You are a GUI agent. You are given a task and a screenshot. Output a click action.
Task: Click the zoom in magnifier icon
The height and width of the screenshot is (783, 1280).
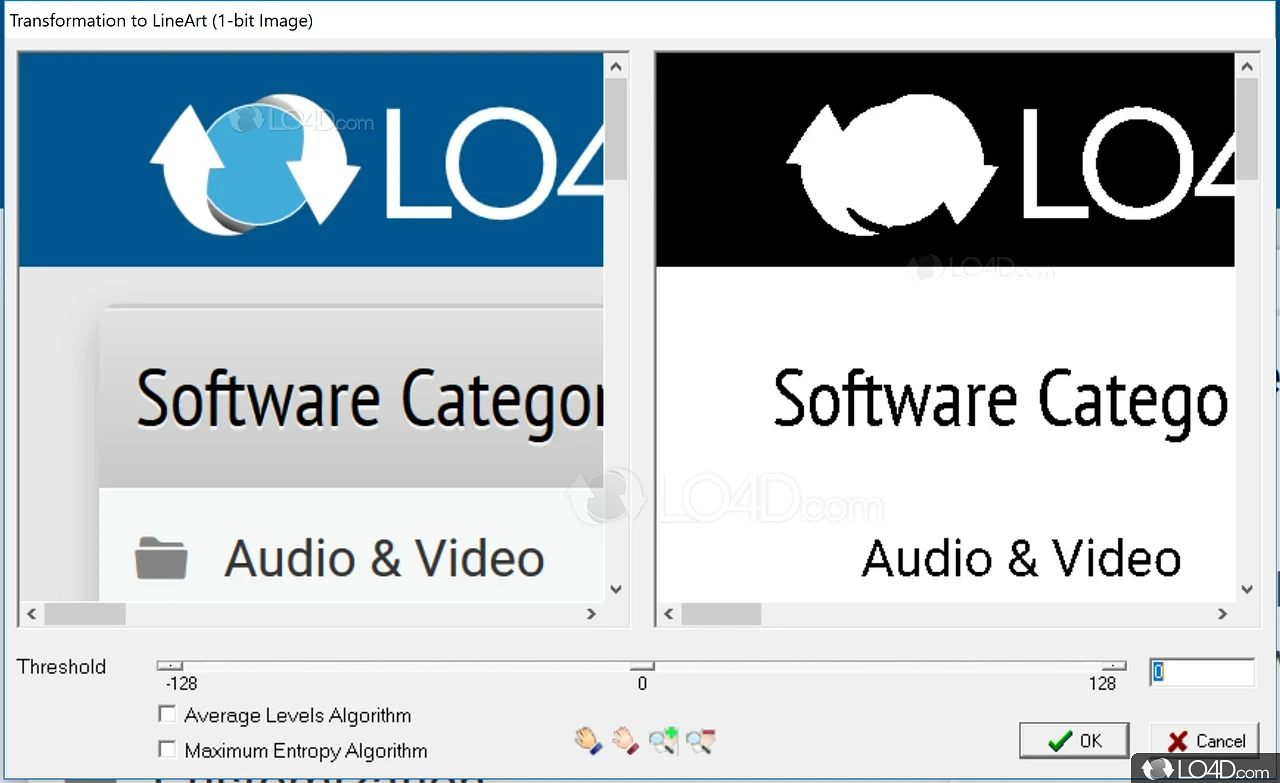(663, 741)
